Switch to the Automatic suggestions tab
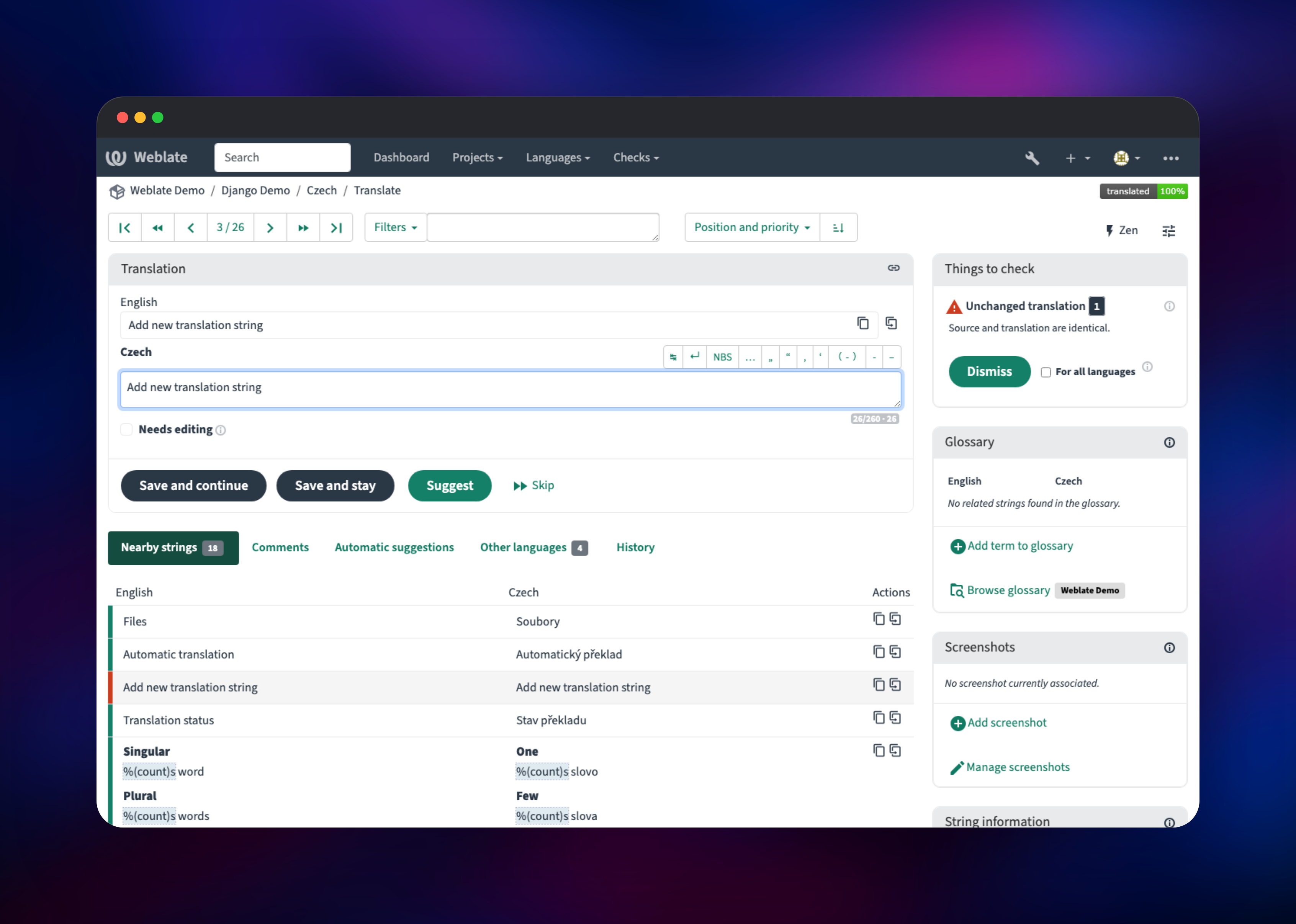The image size is (1296, 924). point(394,547)
